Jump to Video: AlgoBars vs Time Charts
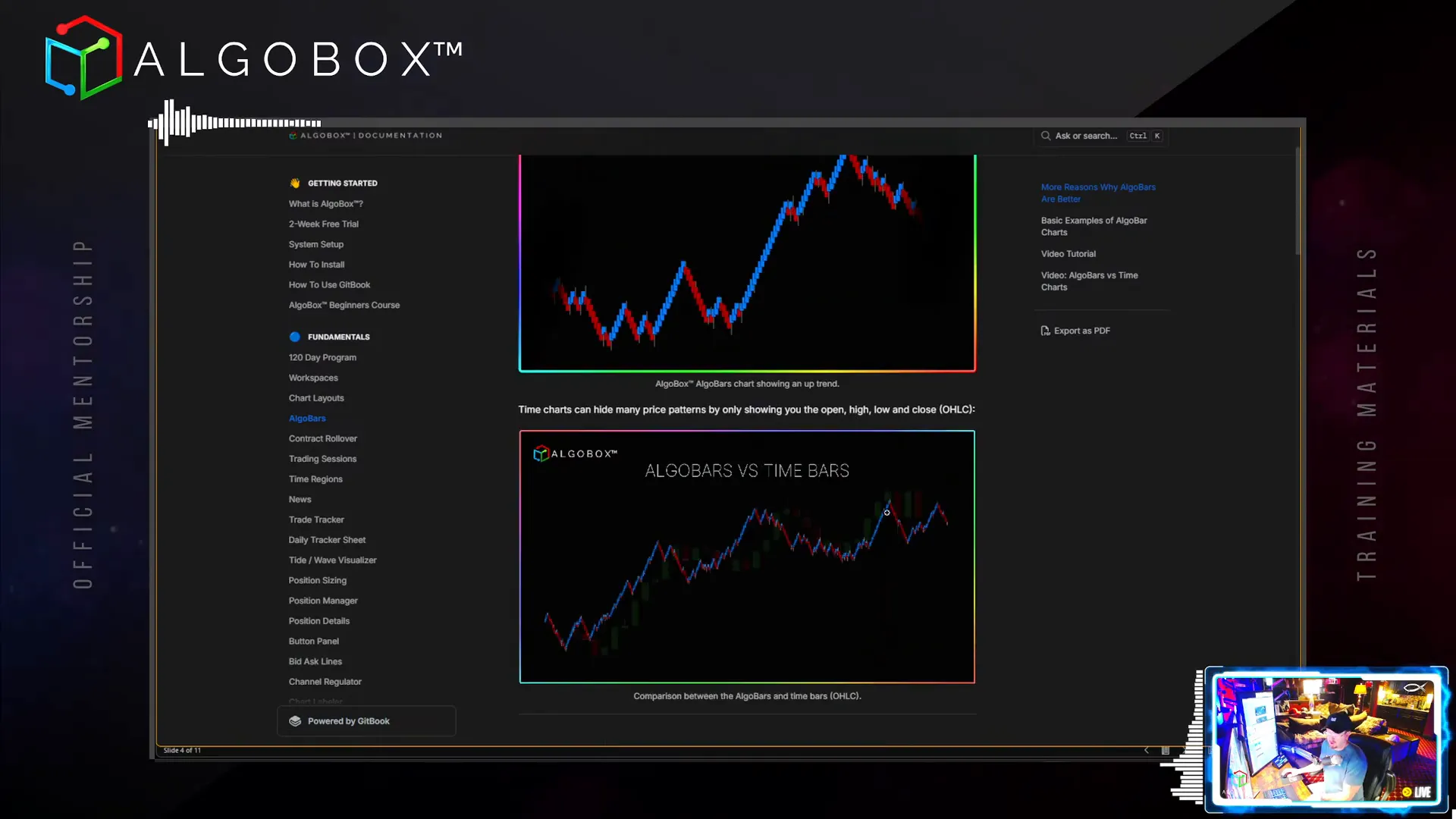This screenshot has width=1456, height=819. (x=1089, y=281)
